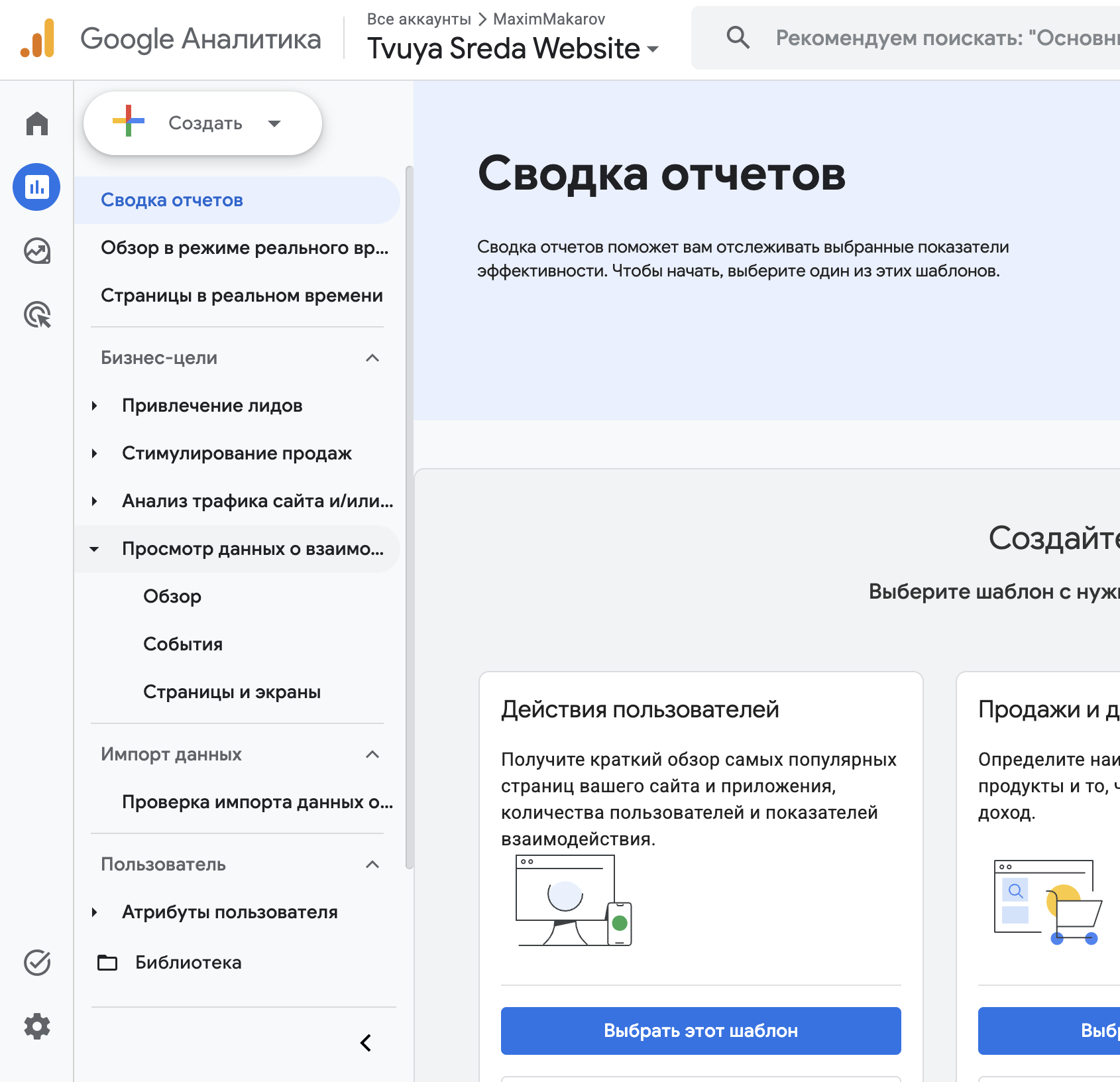Click the Библиотека folder icon
The image size is (1120, 1082).
(x=107, y=963)
